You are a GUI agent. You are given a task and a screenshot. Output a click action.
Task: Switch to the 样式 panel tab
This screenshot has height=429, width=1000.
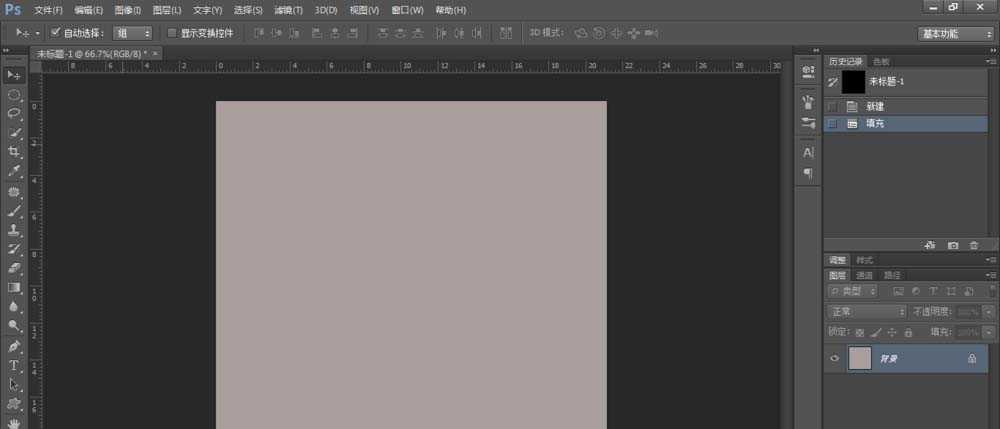coord(864,260)
